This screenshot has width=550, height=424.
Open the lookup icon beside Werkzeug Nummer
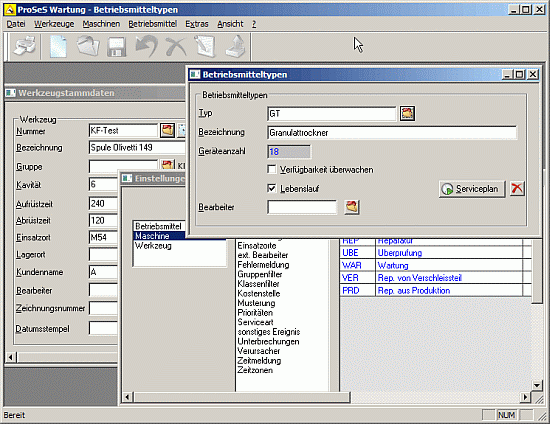tap(167, 130)
